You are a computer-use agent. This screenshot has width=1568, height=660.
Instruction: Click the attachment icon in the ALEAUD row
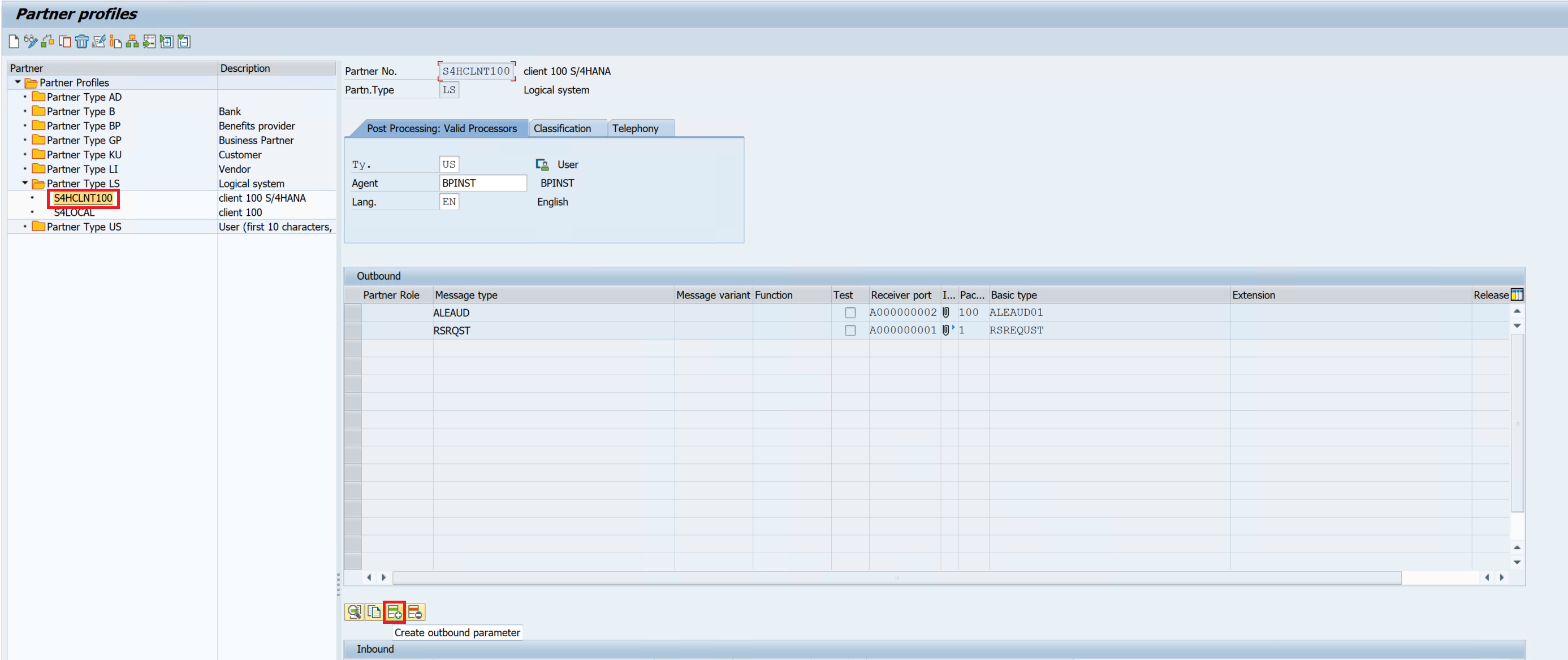pyautogui.click(x=946, y=312)
